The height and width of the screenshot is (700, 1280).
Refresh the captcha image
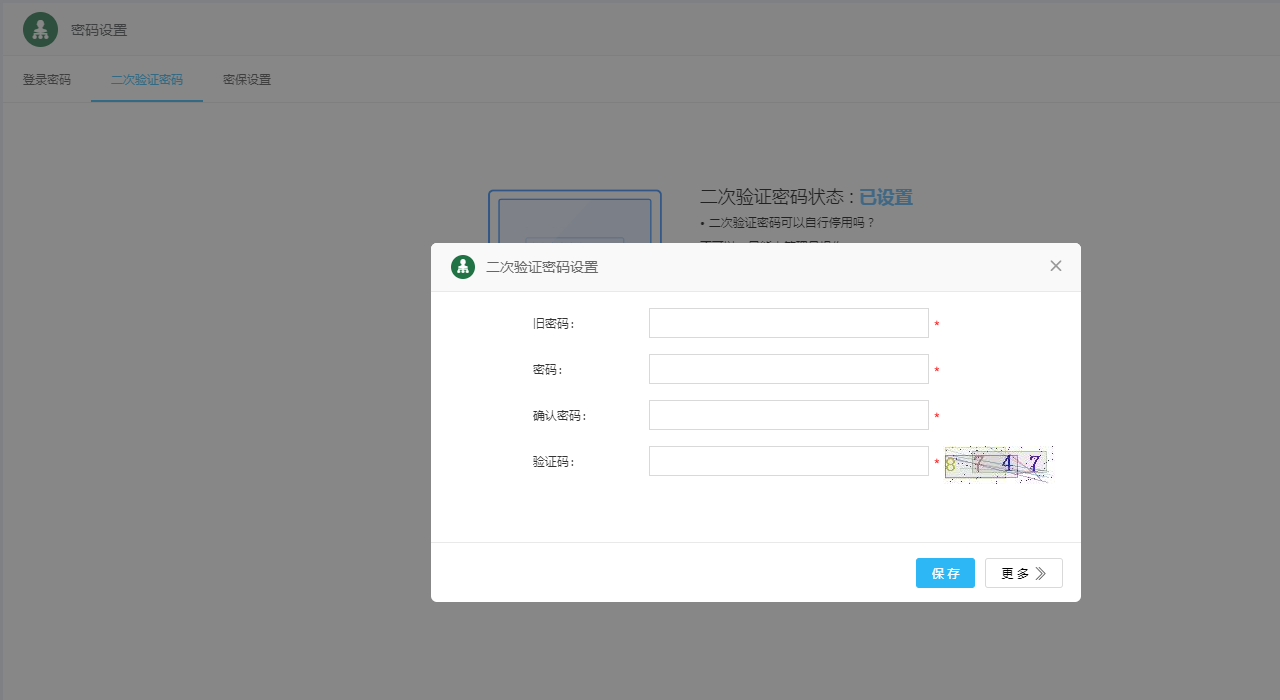pyautogui.click(x=997, y=464)
